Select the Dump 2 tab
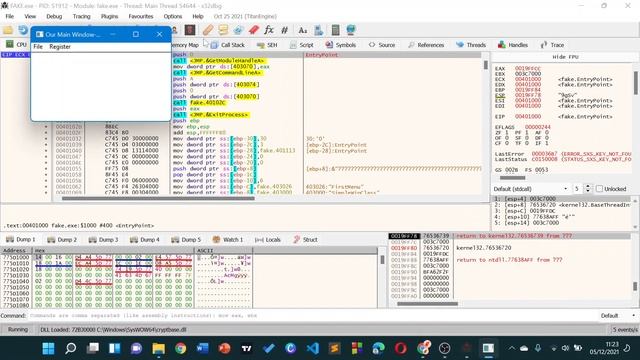 coord(62,240)
